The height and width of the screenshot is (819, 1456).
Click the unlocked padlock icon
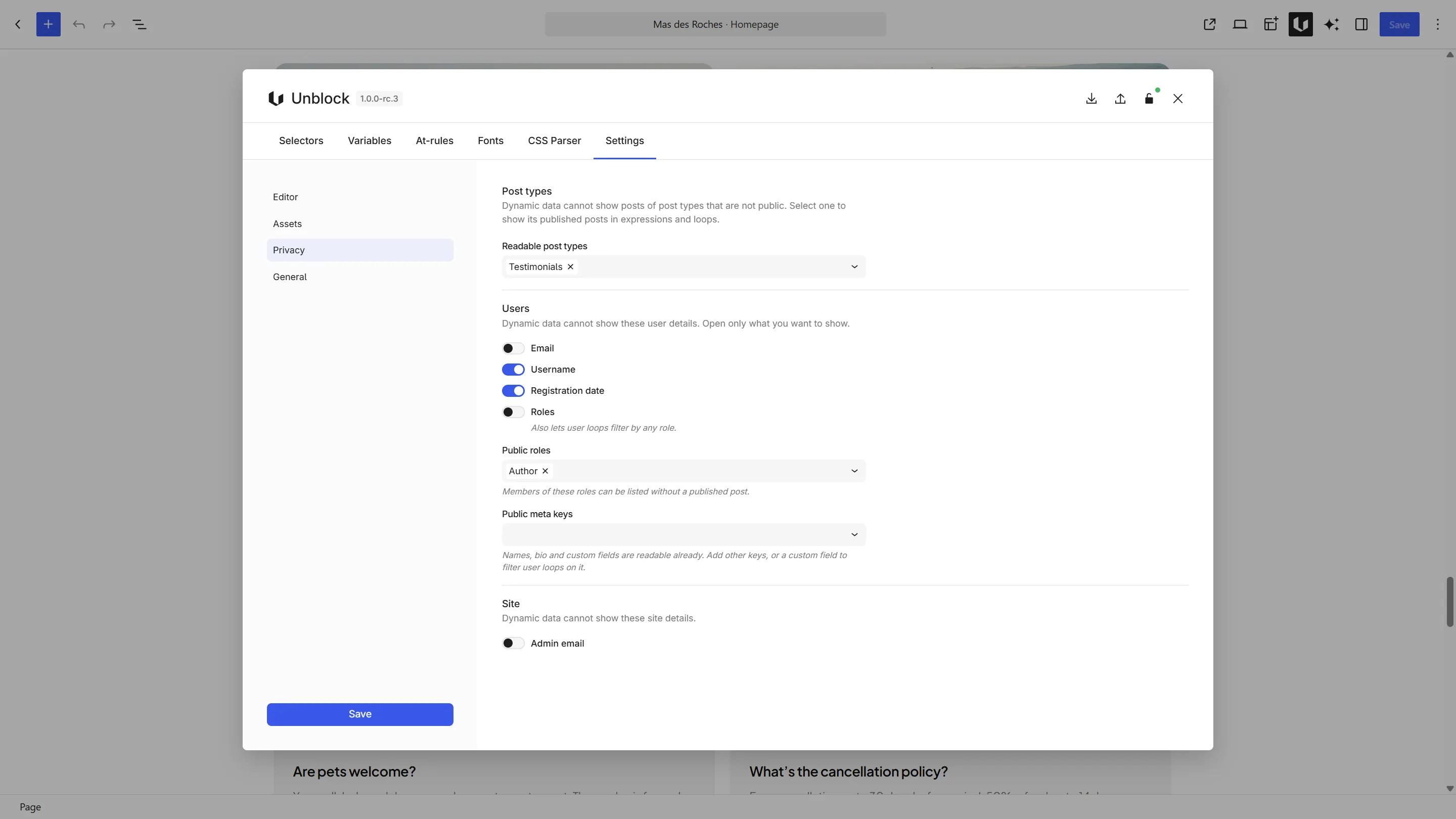pos(1149,99)
